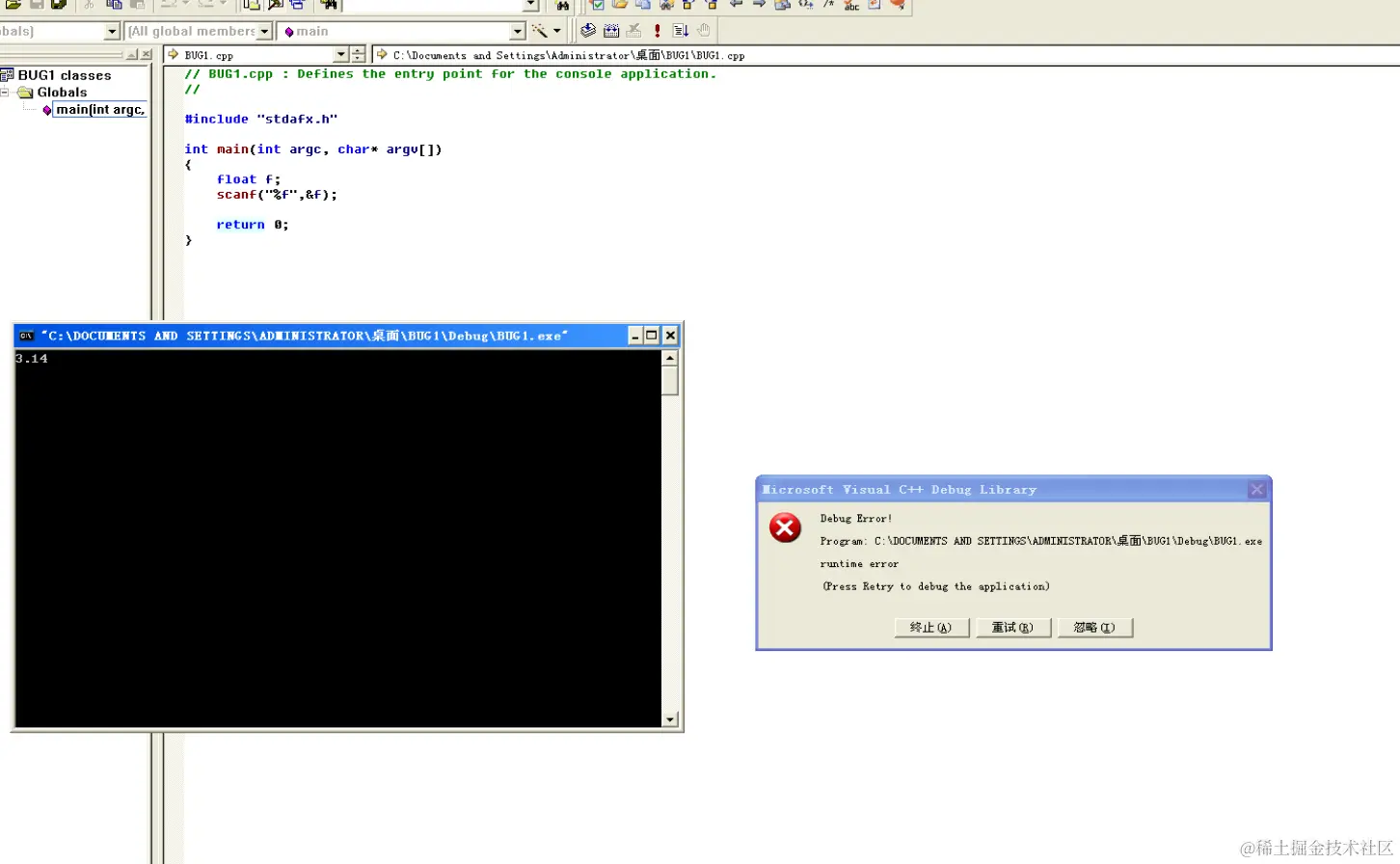Click the stepper beside the BUG1.cpp selector
Screen dimensions: 1400x864
(x=359, y=55)
